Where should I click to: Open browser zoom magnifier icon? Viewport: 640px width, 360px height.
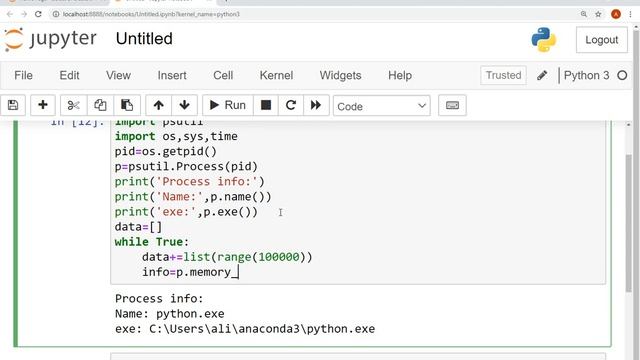click(584, 14)
